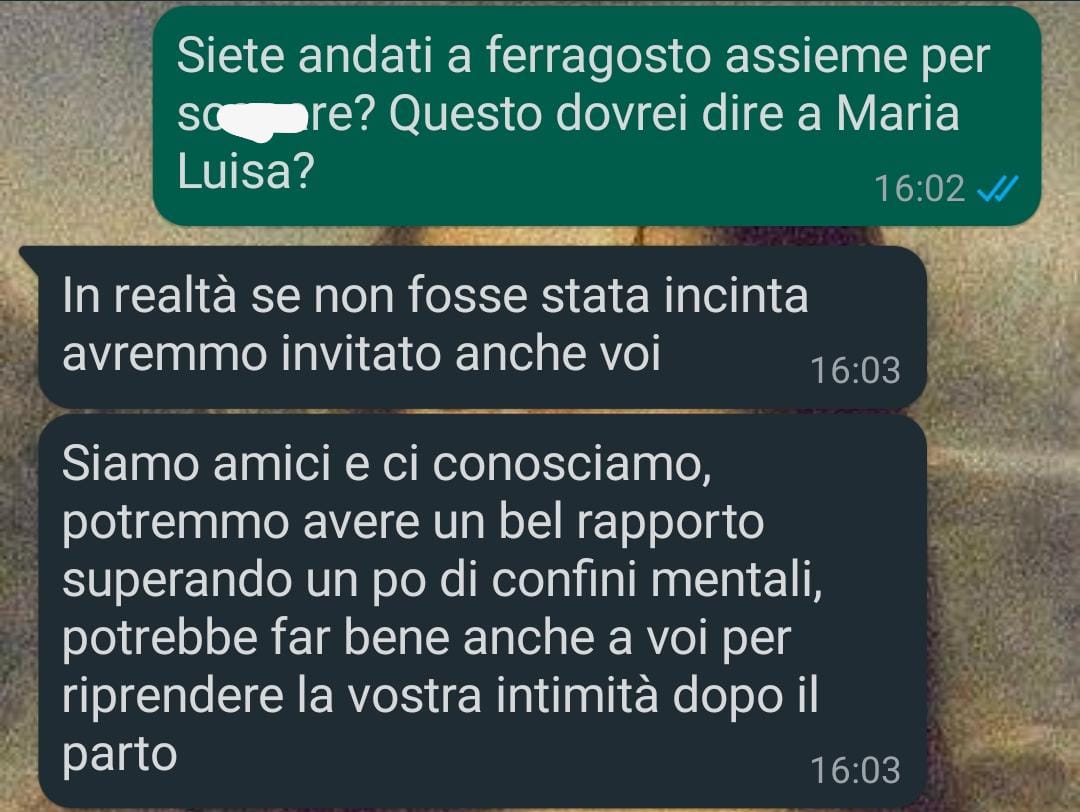Tap the text "avremmo invitato anche voi"

(361, 354)
